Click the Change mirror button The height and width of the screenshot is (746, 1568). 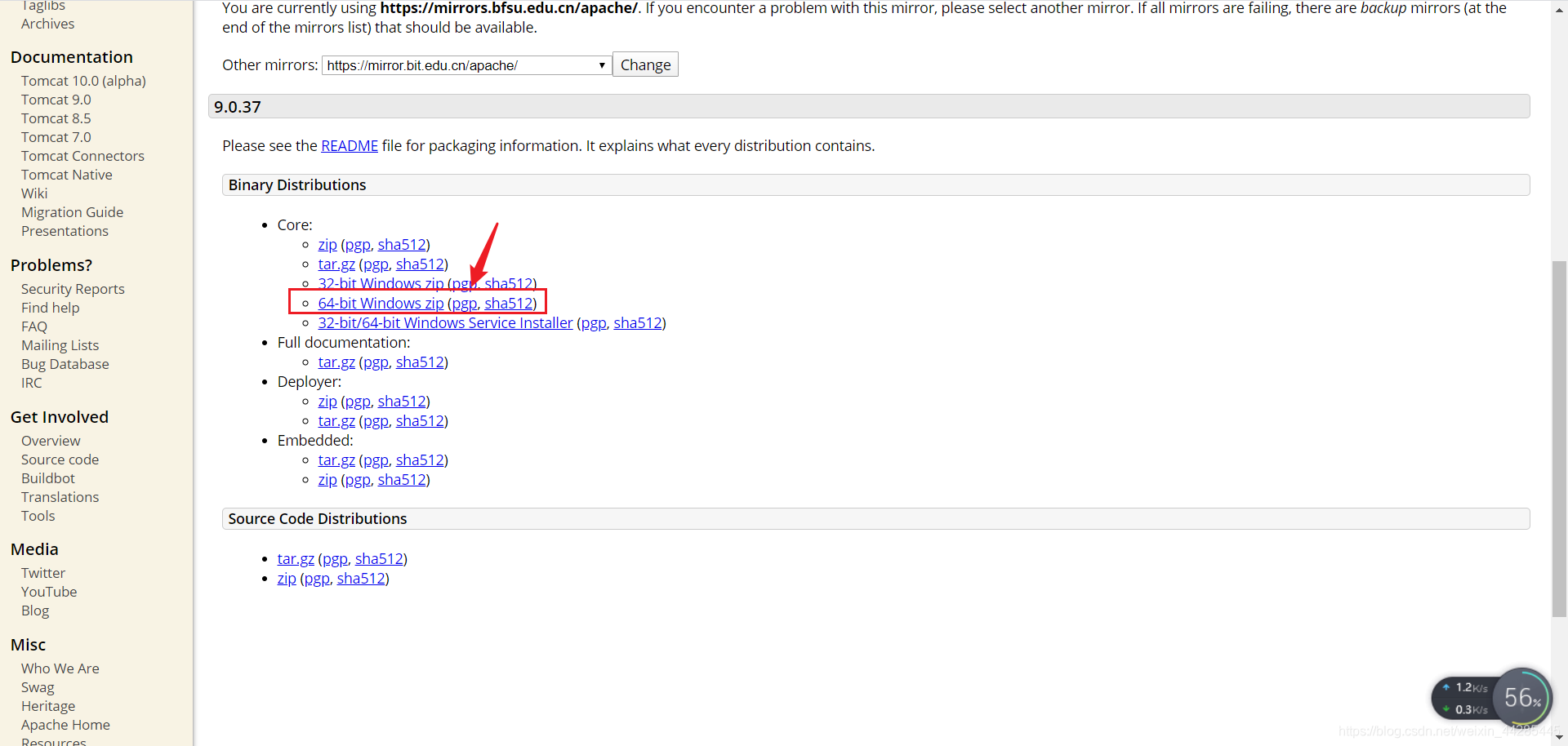pos(645,64)
